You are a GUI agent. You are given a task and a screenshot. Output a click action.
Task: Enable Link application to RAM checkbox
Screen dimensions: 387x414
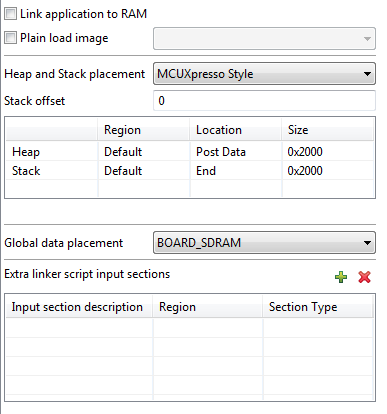pyautogui.click(x=10, y=14)
